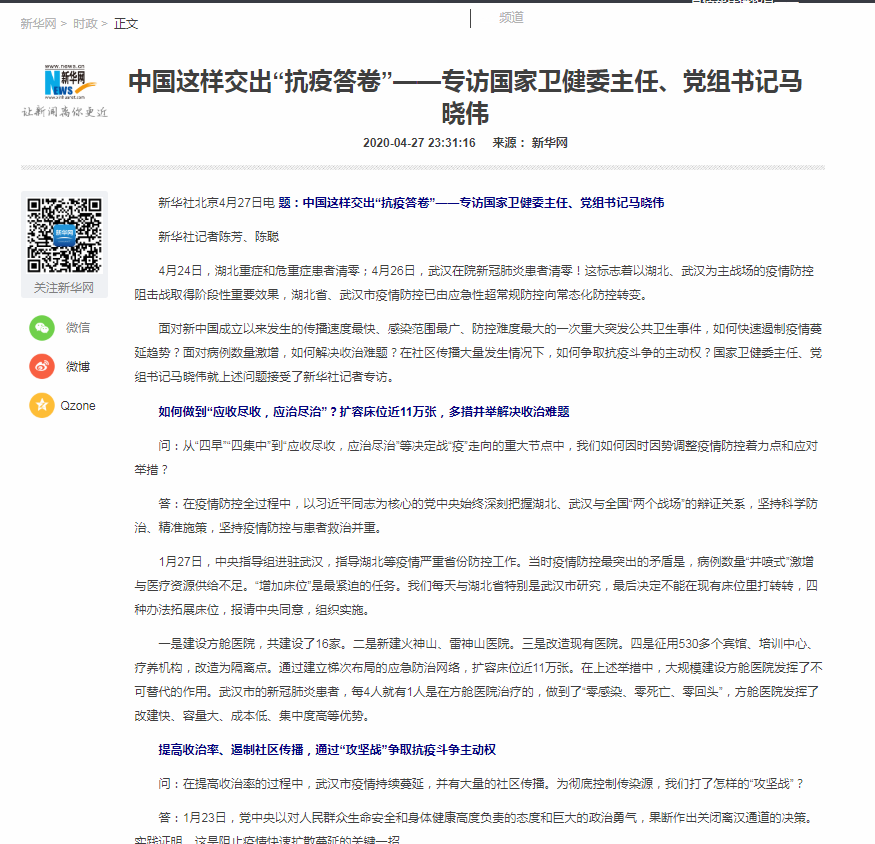Click paragraph starting 面对新中国成立以来

point(478,353)
